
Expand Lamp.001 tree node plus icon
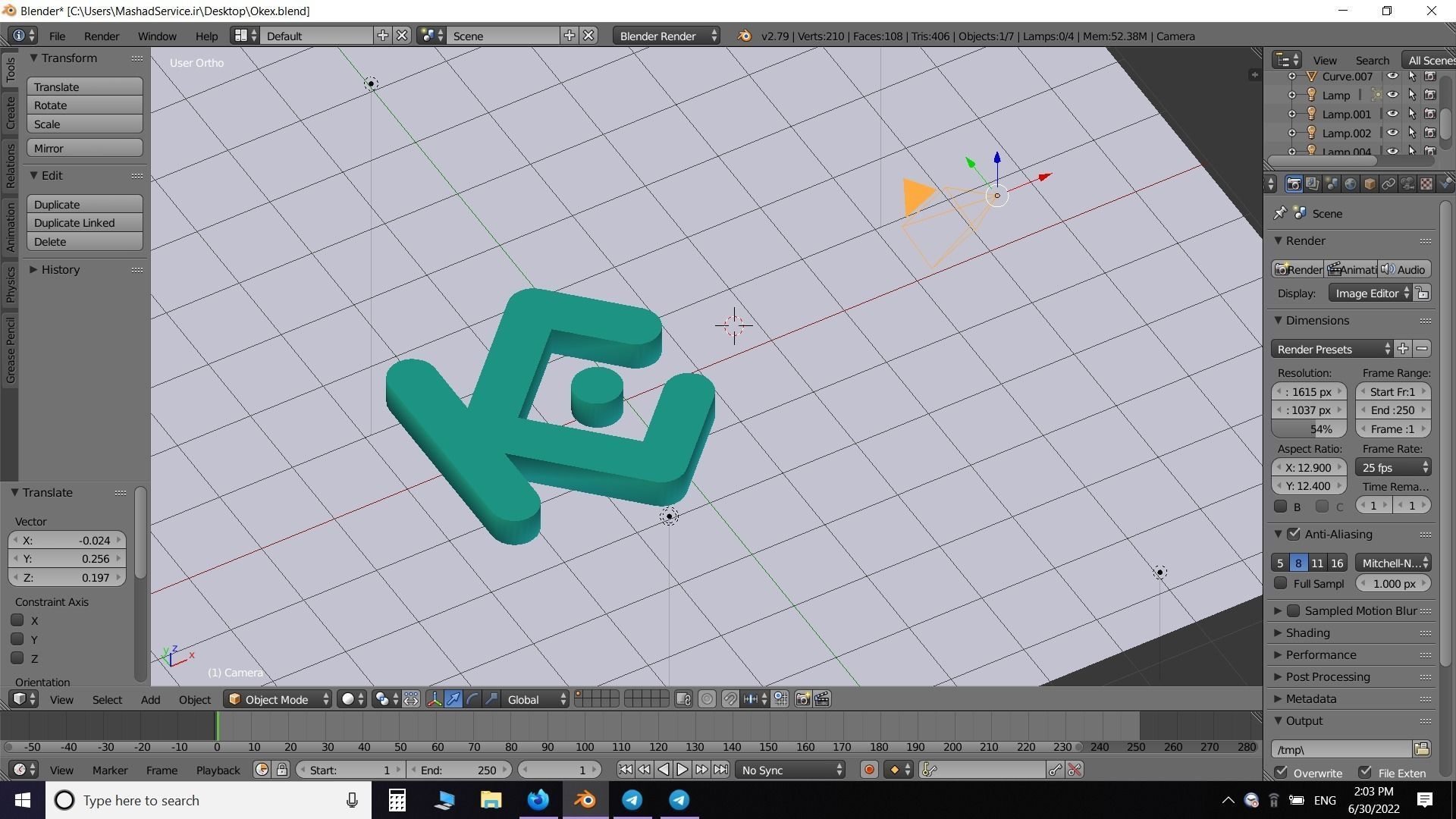[1292, 114]
